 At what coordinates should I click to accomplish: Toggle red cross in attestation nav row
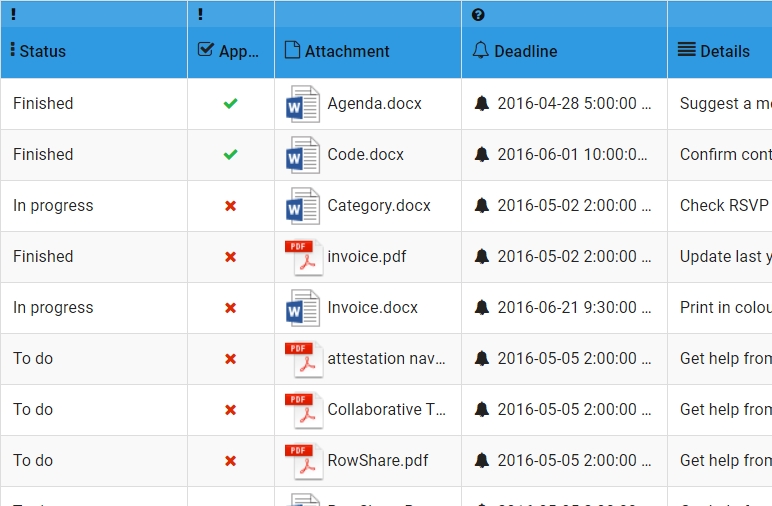point(230,359)
